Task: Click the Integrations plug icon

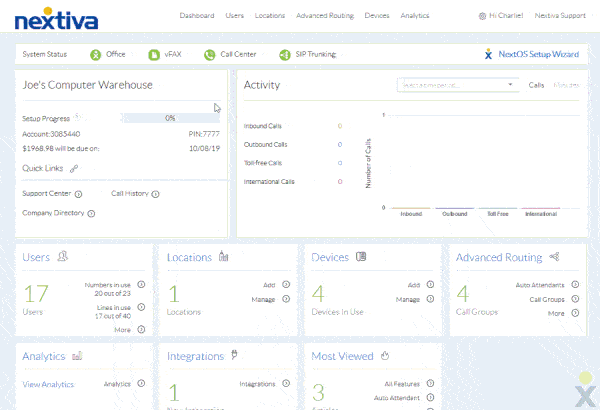Action: click(235, 355)
